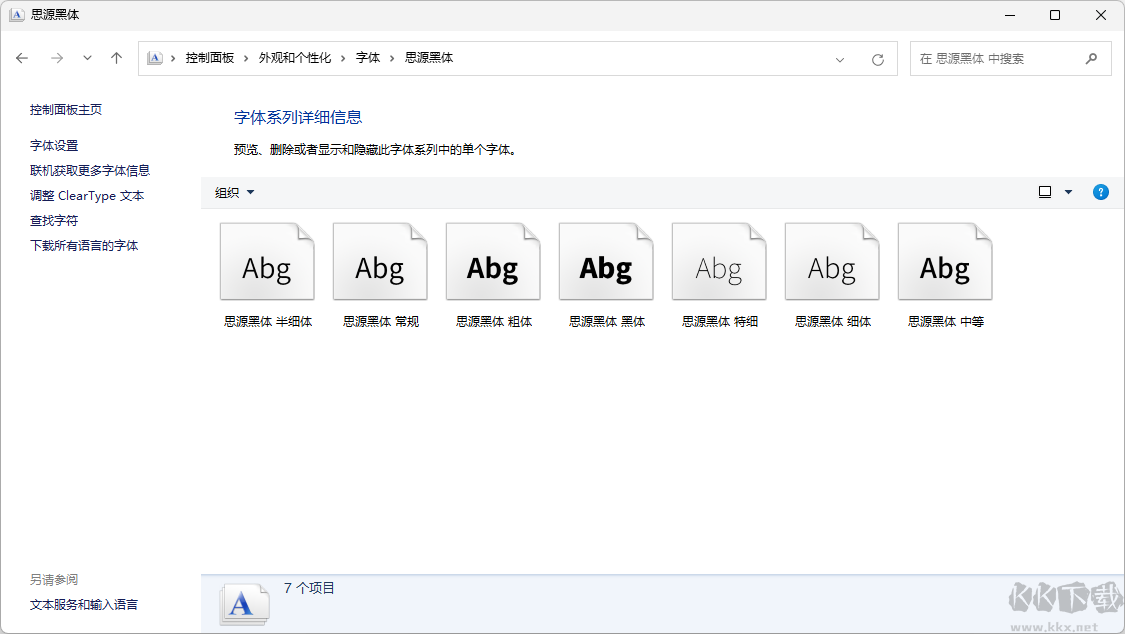1125x634 pixels.
Task: Open 调整 ClearType 文本 settings
Action: click(88, 195)
